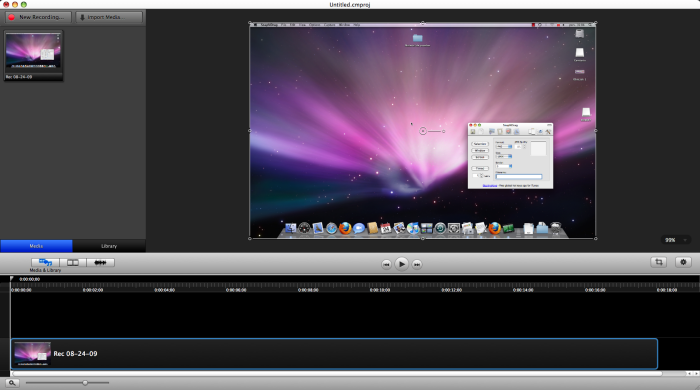The height and width of the screenshot is (390, 700).
Task: Click the rotation handle beside the anchor
Action: click(443, 131)
